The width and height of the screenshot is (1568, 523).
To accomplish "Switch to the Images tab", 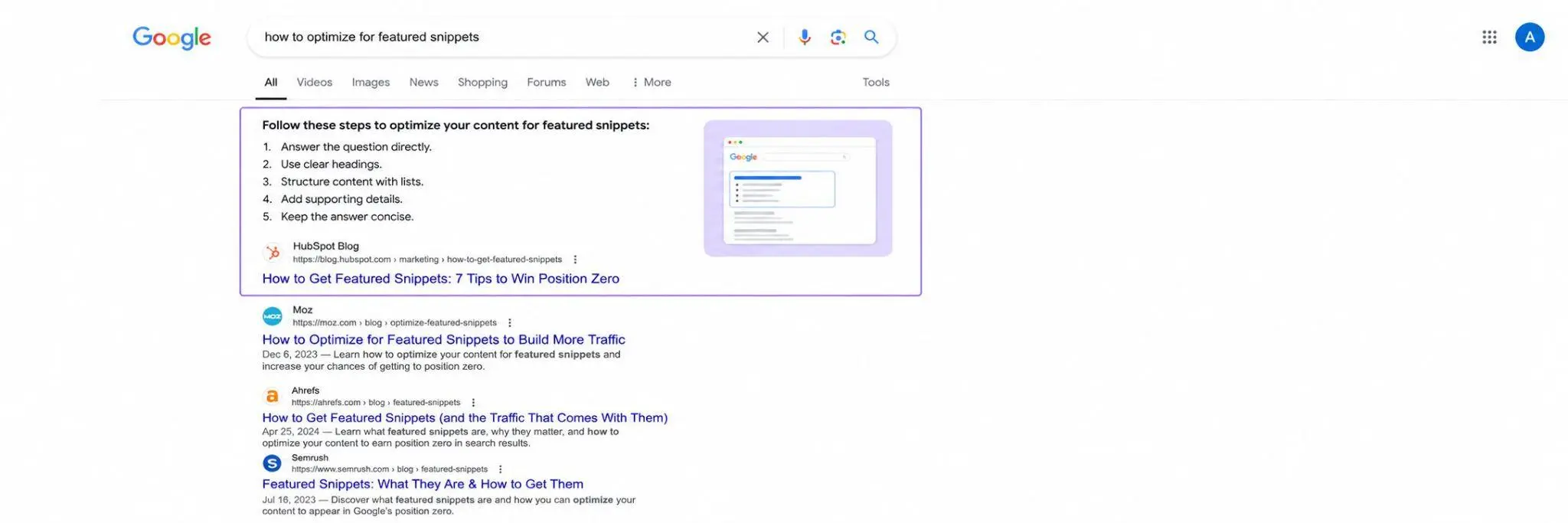I will [x=371, y=82].
